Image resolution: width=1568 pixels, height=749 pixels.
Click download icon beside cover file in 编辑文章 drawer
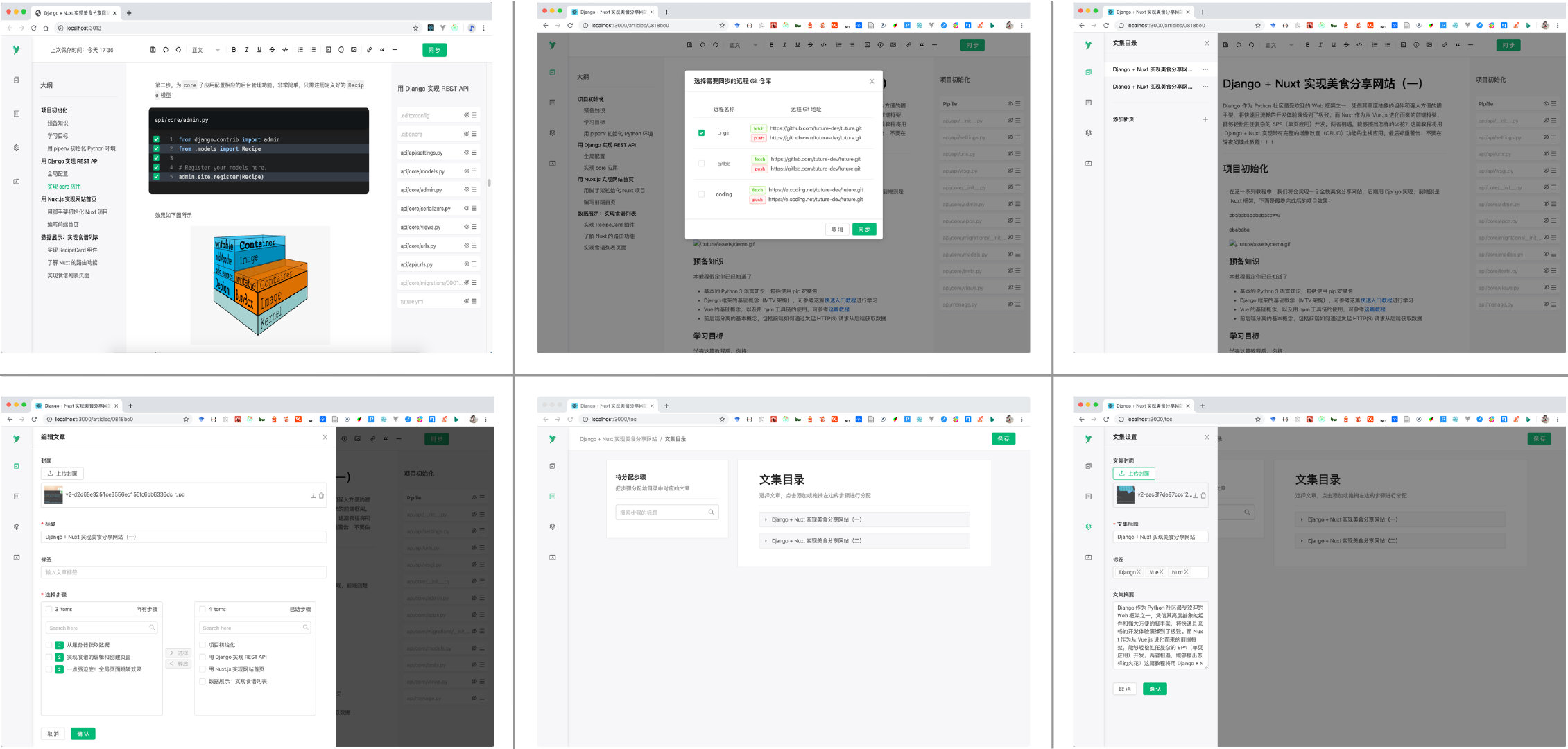pos(313,495)
